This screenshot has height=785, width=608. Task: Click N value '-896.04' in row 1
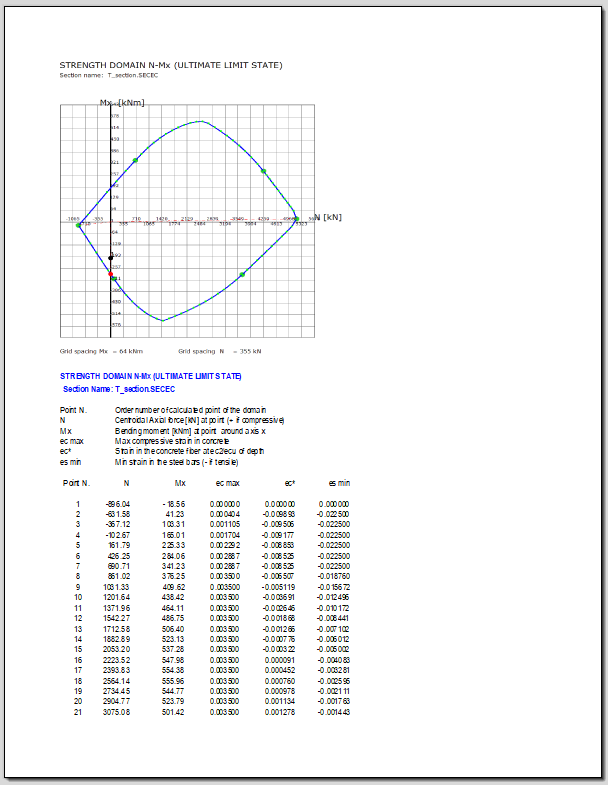point(118,504)
